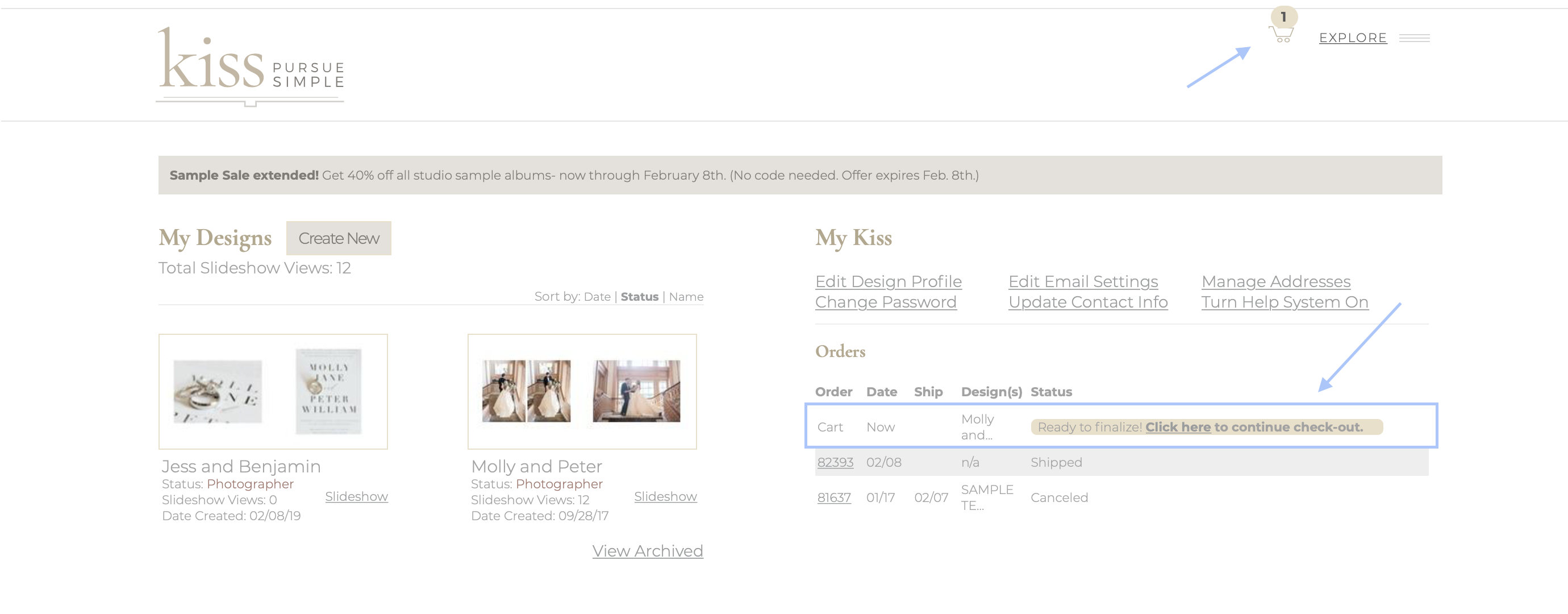Screen dimensions: 1568x614
Task: Open Slideshow for Molly and Peter
Action: pyautogui.click(x=665, y=496)
